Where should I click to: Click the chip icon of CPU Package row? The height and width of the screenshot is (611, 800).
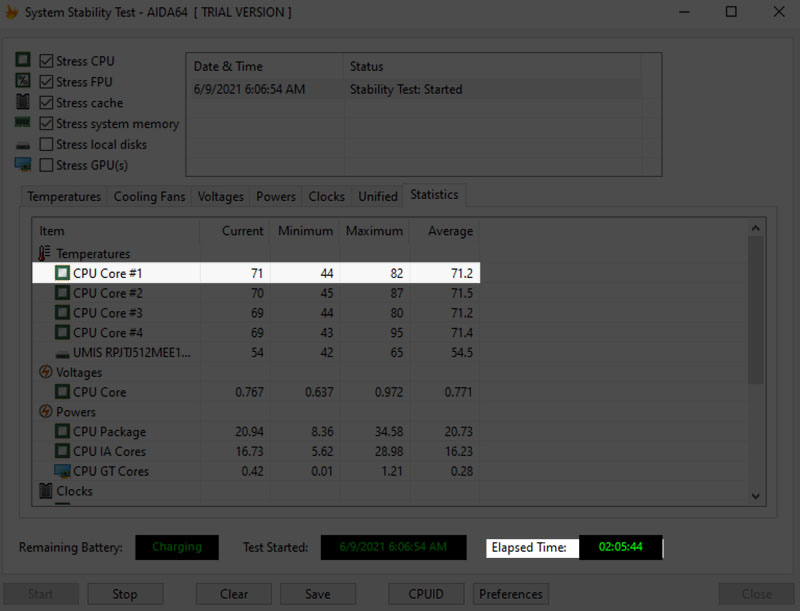(62, 431)
